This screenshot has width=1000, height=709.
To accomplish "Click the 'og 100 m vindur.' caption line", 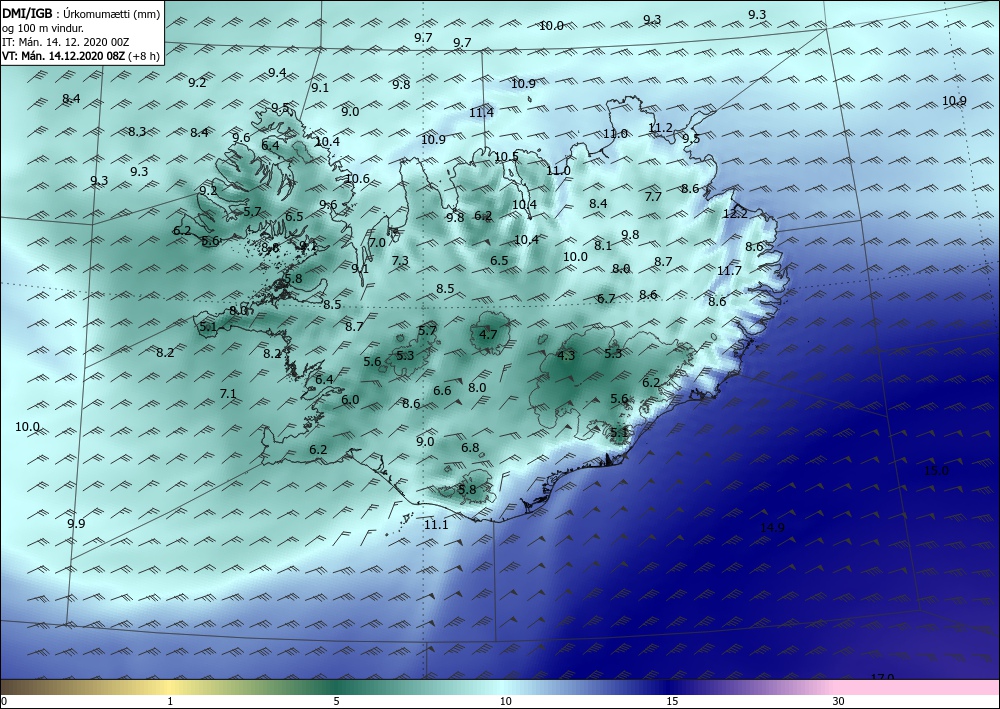I will (x=43, y=28).
